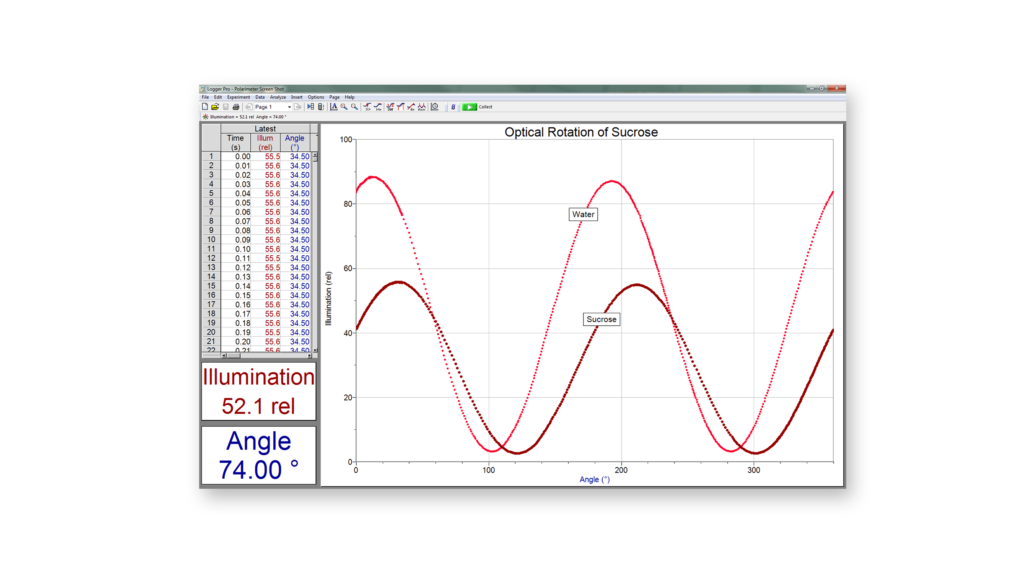Print the experiment with the Print icon
The image size is (1024, 576).
point(236,107)
